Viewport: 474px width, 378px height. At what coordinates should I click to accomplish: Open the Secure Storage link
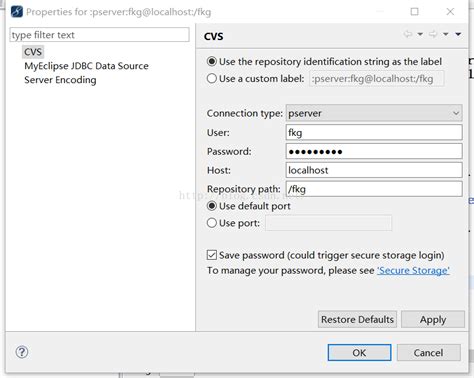413,270
